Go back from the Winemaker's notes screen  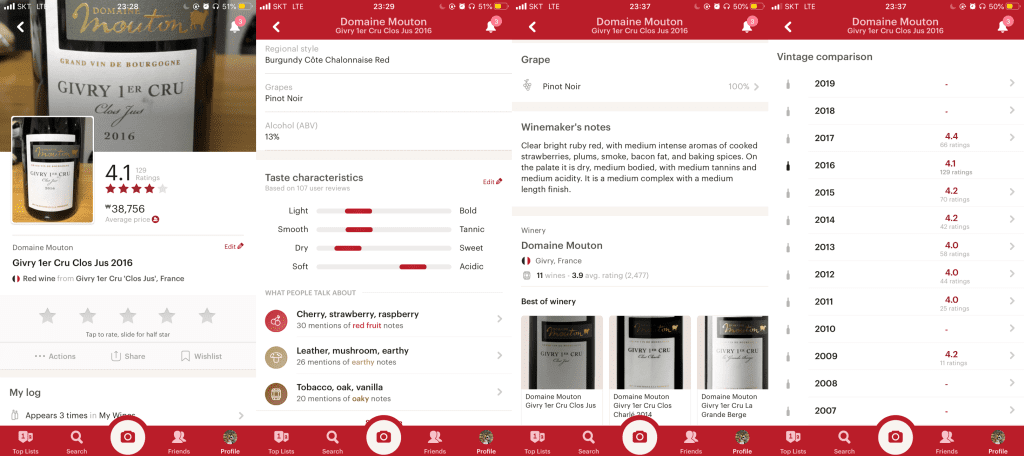tap(532, 27)
